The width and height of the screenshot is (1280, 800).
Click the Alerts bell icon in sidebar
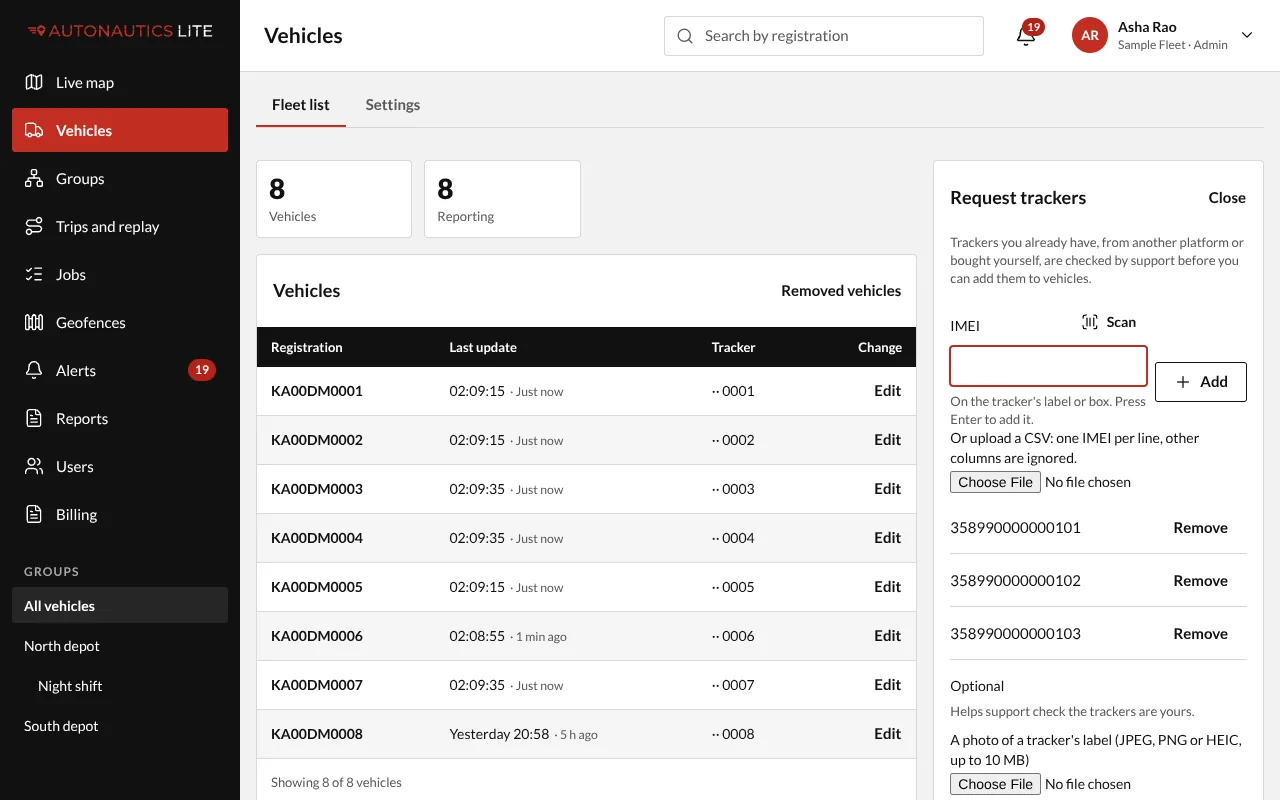pyautogui.click(x=34, y=370)
